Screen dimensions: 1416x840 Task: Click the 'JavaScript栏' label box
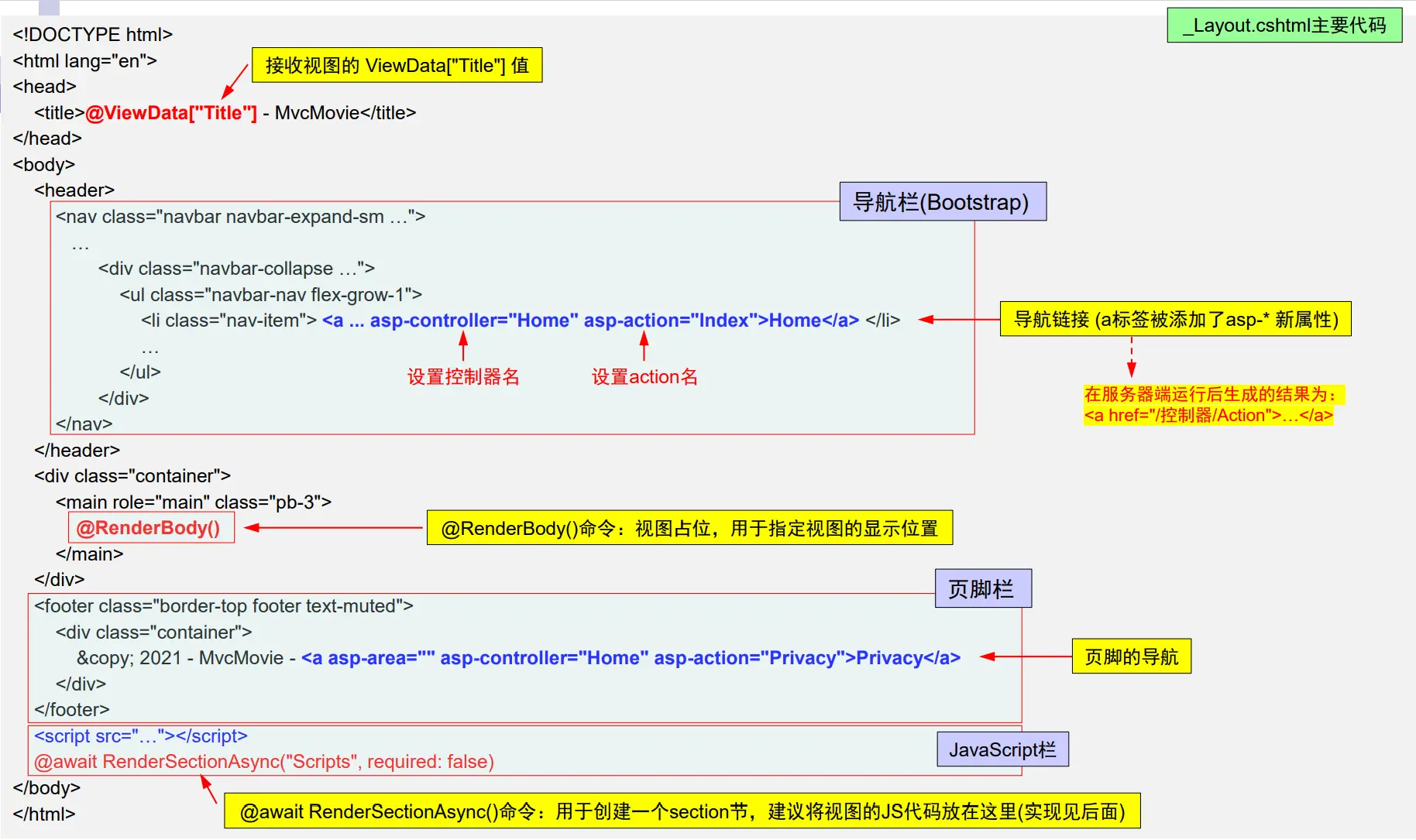(1002, 749)
